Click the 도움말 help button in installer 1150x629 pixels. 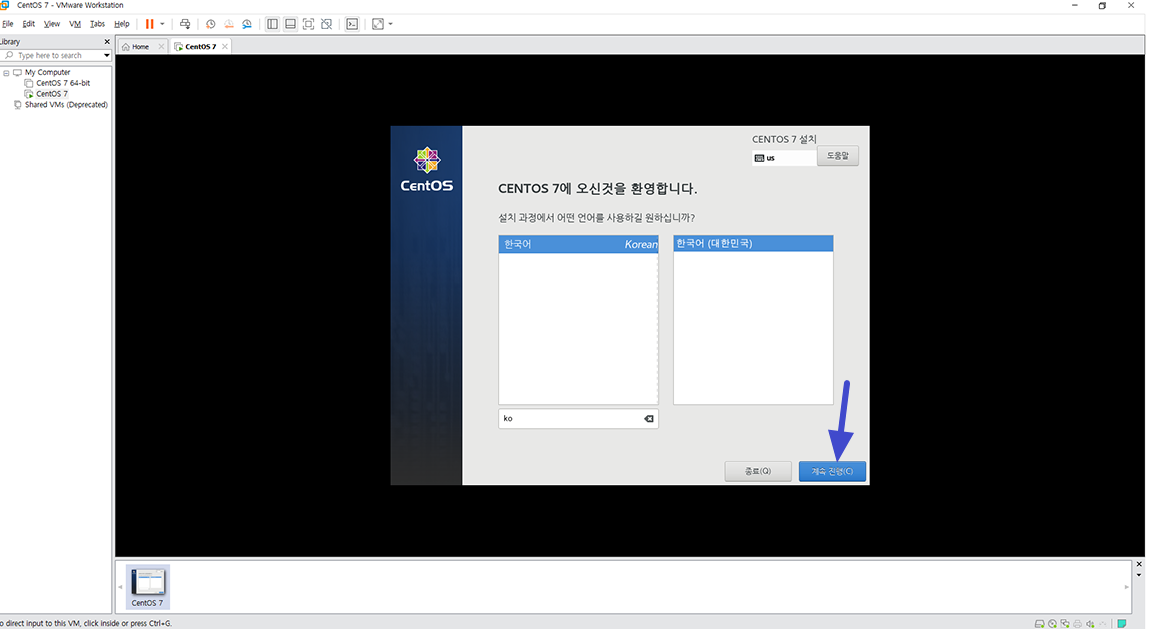click(x=838, y=155)
